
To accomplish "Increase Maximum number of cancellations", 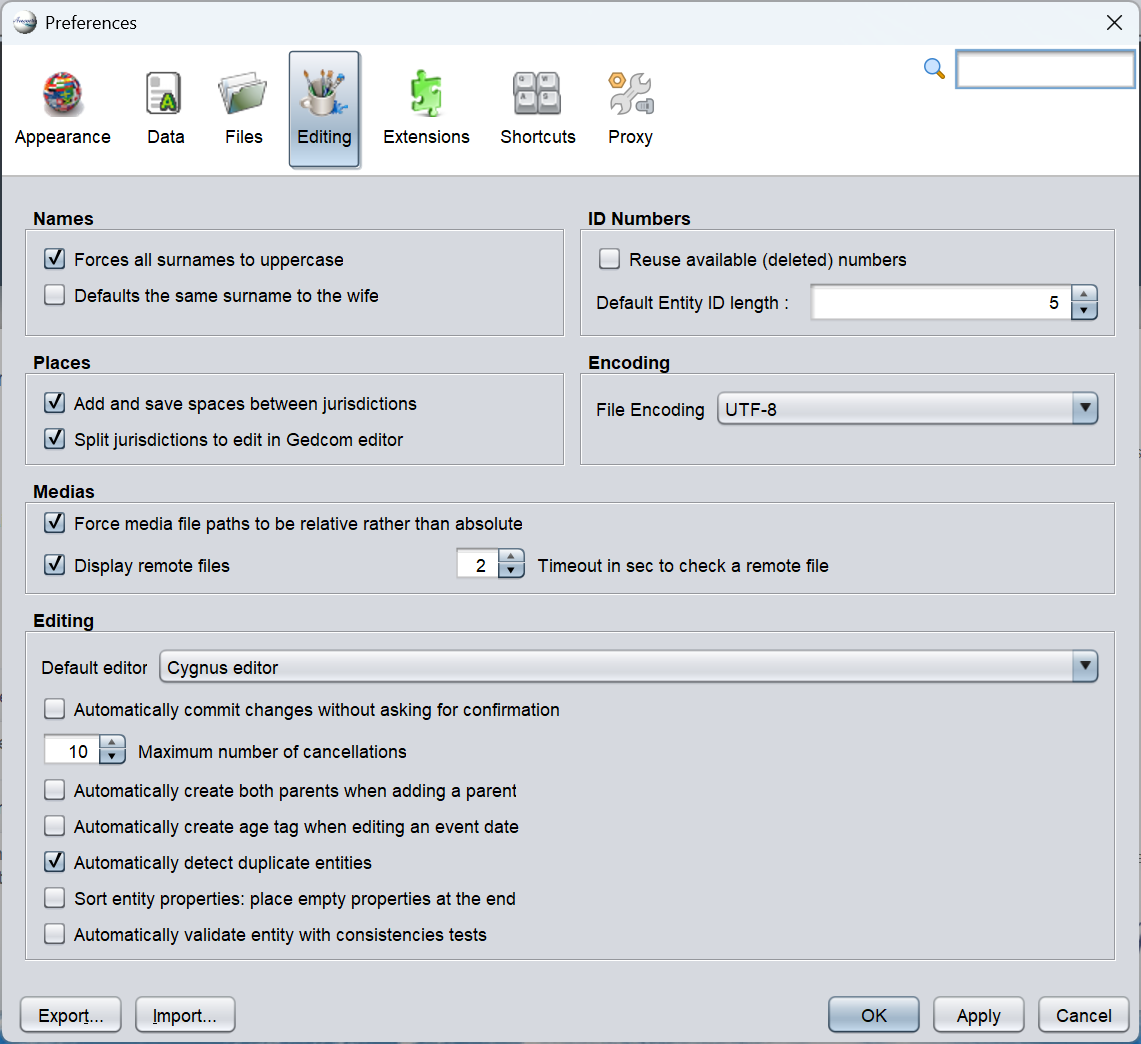I will tap(112, 744).
